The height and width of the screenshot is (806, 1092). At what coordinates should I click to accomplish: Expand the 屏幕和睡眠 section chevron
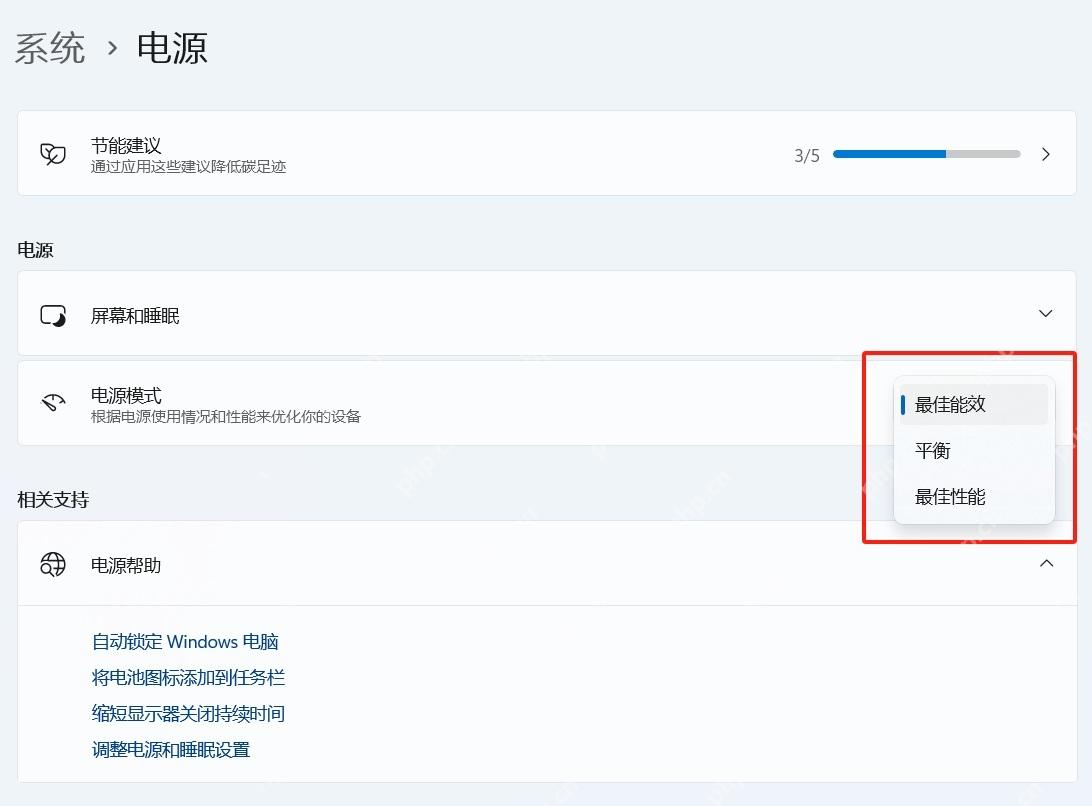click(x=1045, y=313)
